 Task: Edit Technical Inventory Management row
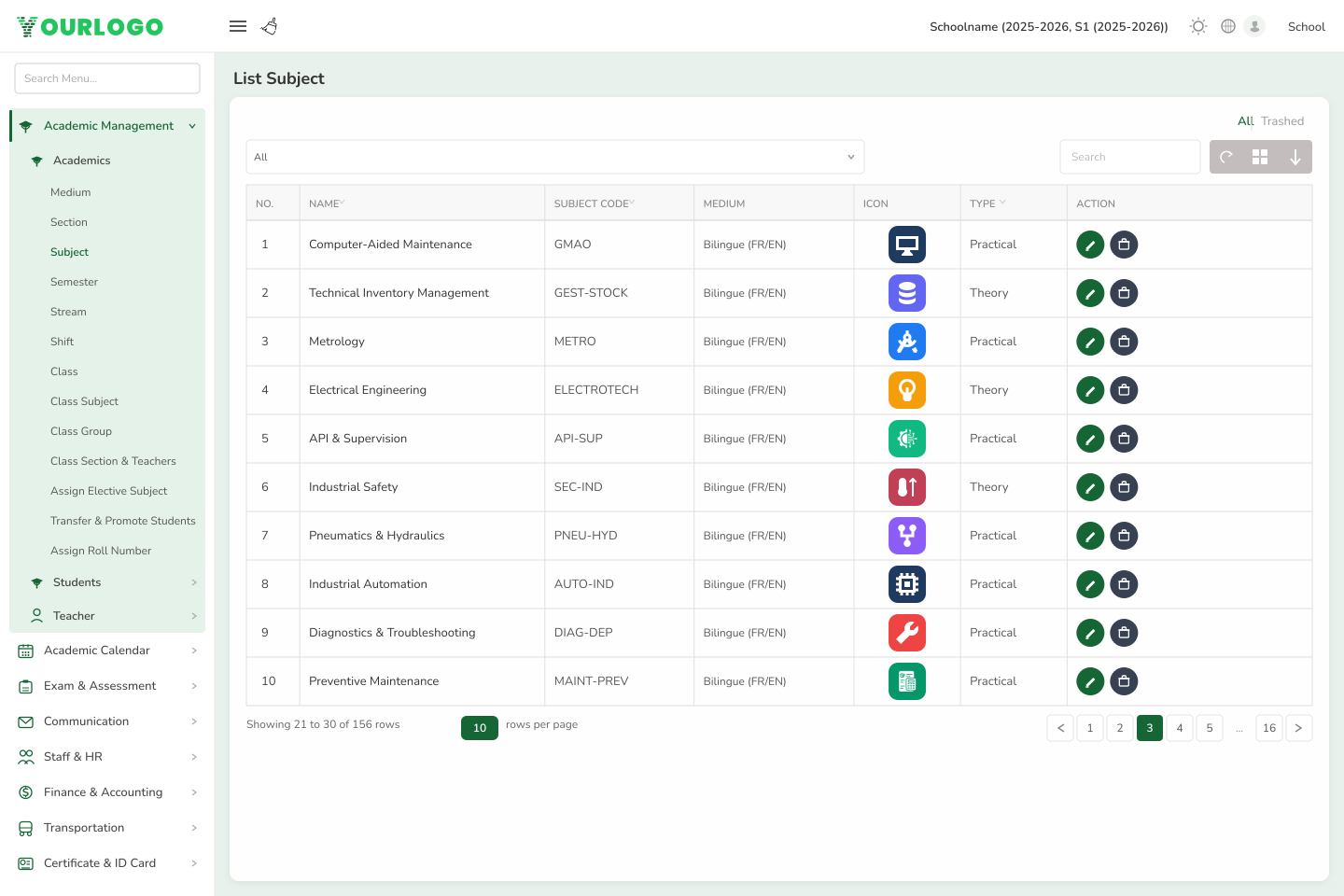[1090, 293]
